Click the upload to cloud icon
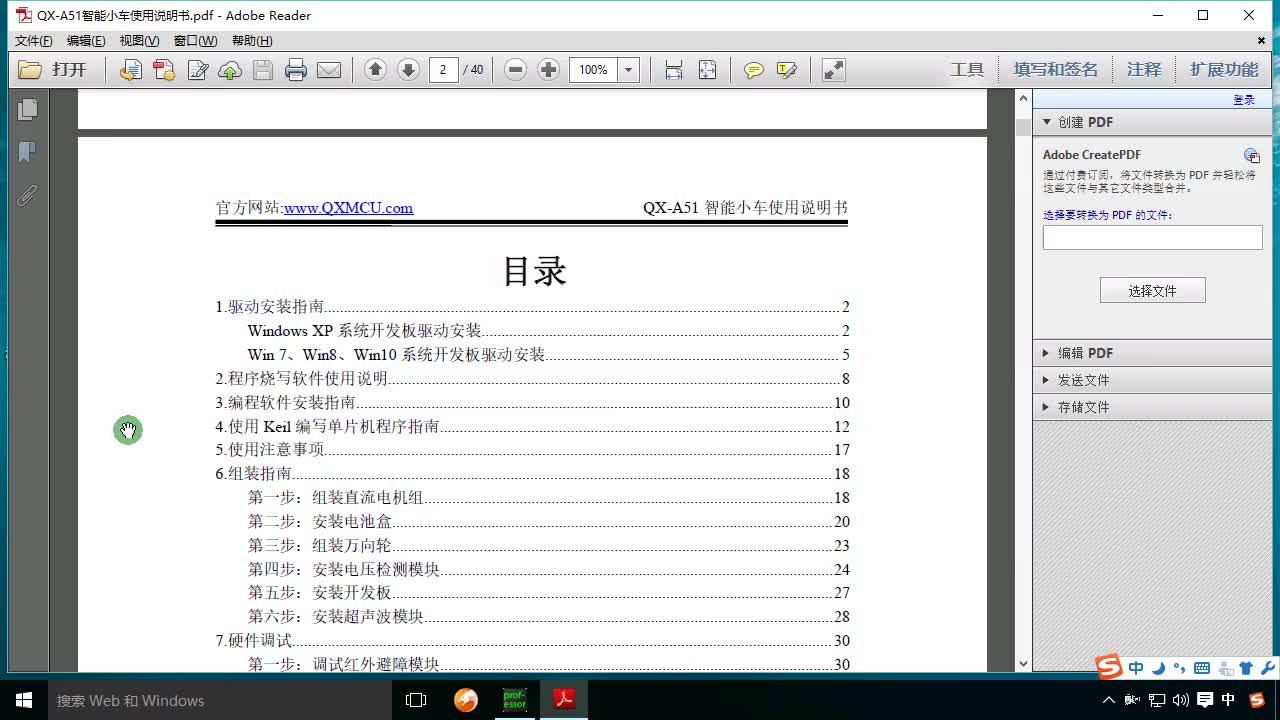 pyautogui.click(x=230, y=70)
